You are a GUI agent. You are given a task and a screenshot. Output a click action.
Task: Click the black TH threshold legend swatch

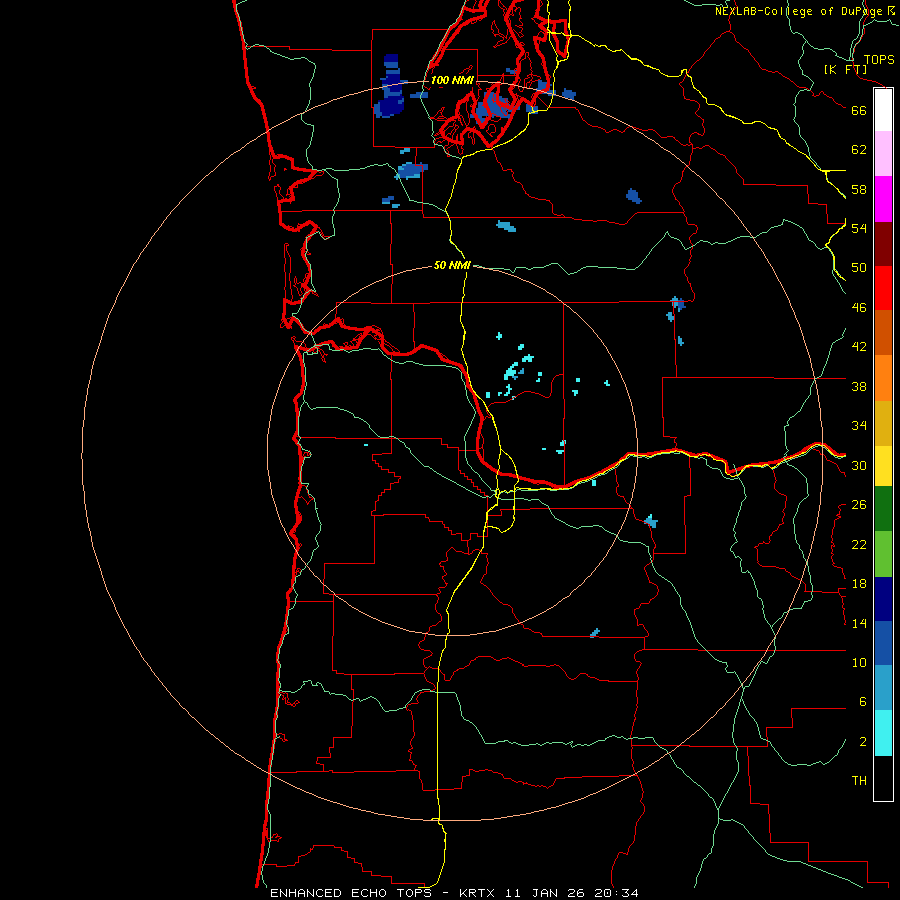(883, 778)
